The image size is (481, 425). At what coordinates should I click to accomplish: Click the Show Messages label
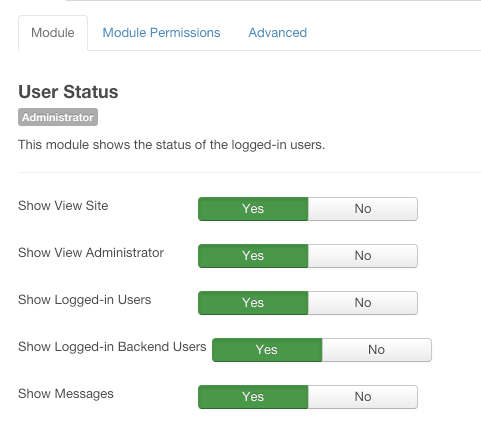pyautogui.click(x=66, y=394)
